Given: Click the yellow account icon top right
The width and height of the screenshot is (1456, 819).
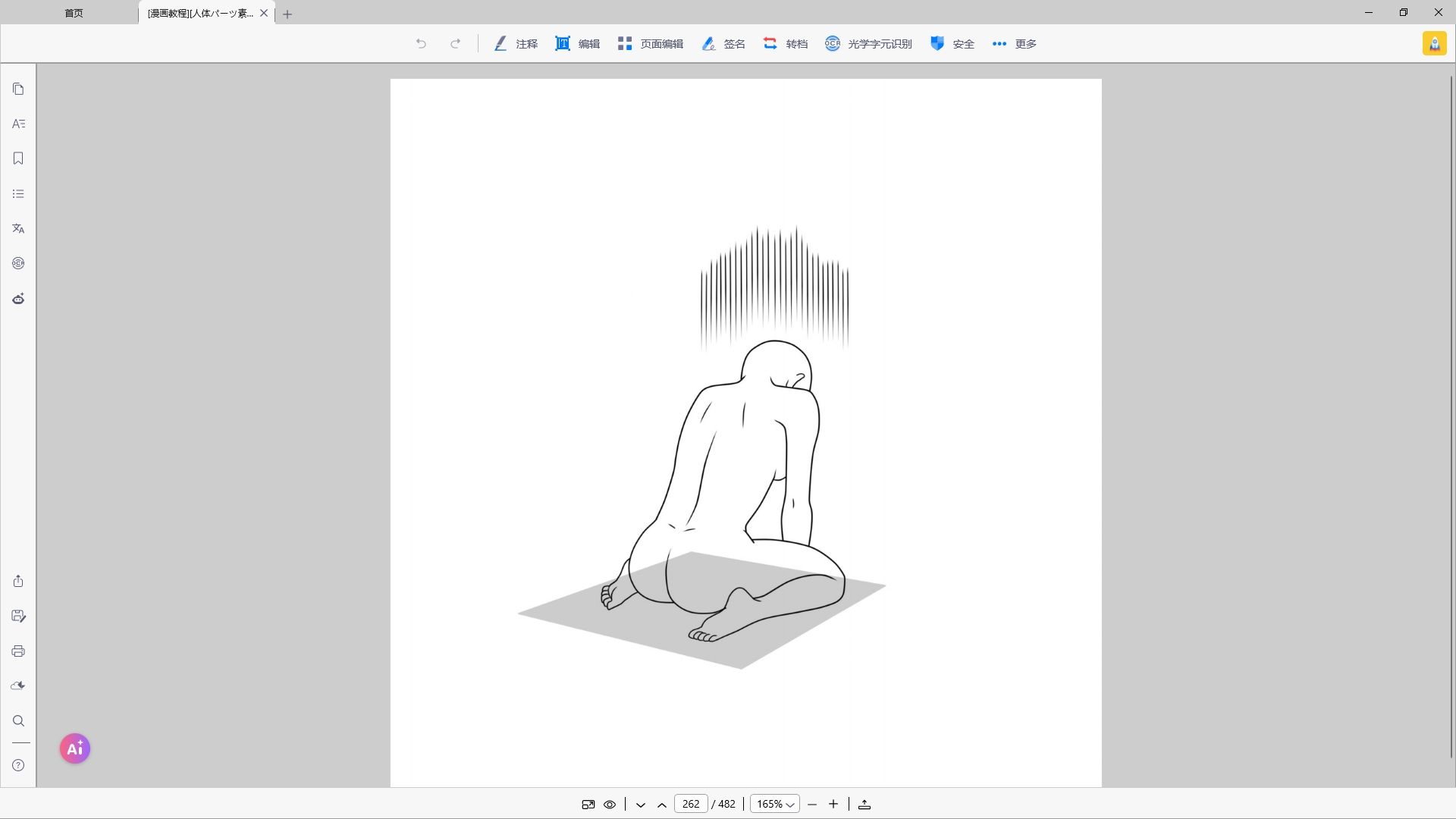Looking at the screenshot, I should pos(1435,44).
